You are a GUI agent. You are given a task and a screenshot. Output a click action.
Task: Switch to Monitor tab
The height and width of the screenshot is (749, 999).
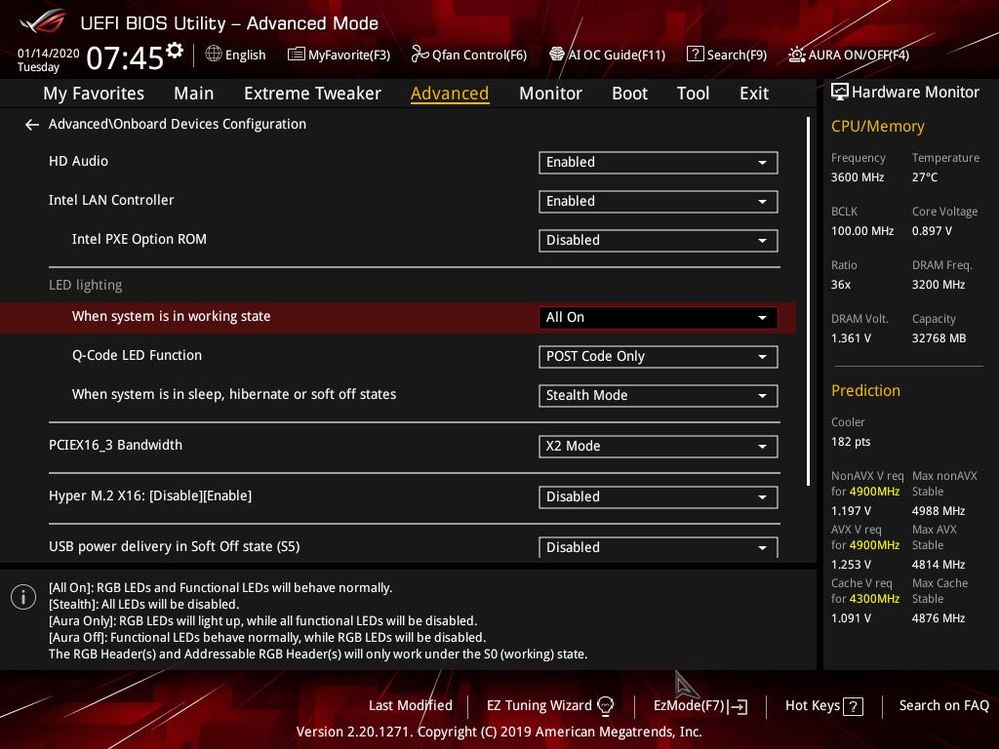(x=550, y=94)
